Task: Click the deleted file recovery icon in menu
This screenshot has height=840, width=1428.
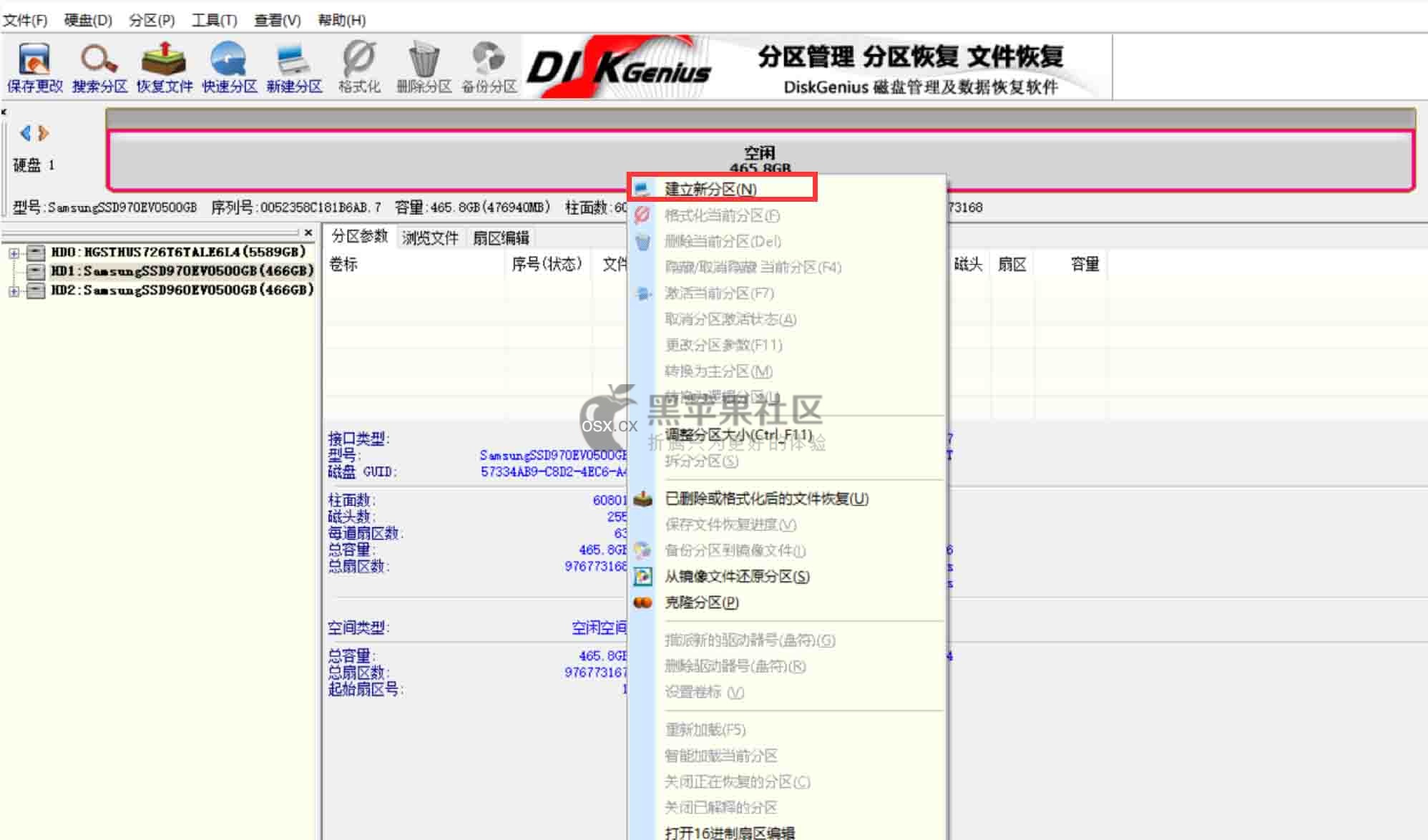Action: (x=642, y=499)
